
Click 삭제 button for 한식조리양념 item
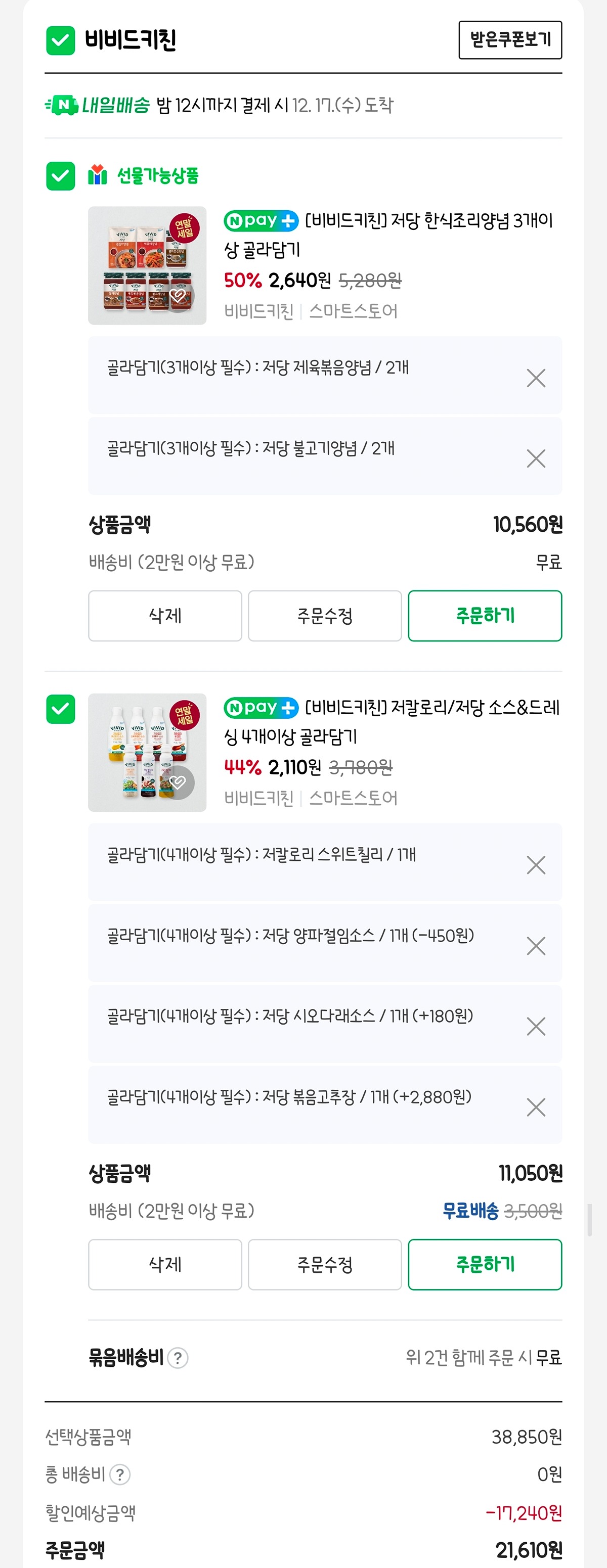(x=165, y=615)
